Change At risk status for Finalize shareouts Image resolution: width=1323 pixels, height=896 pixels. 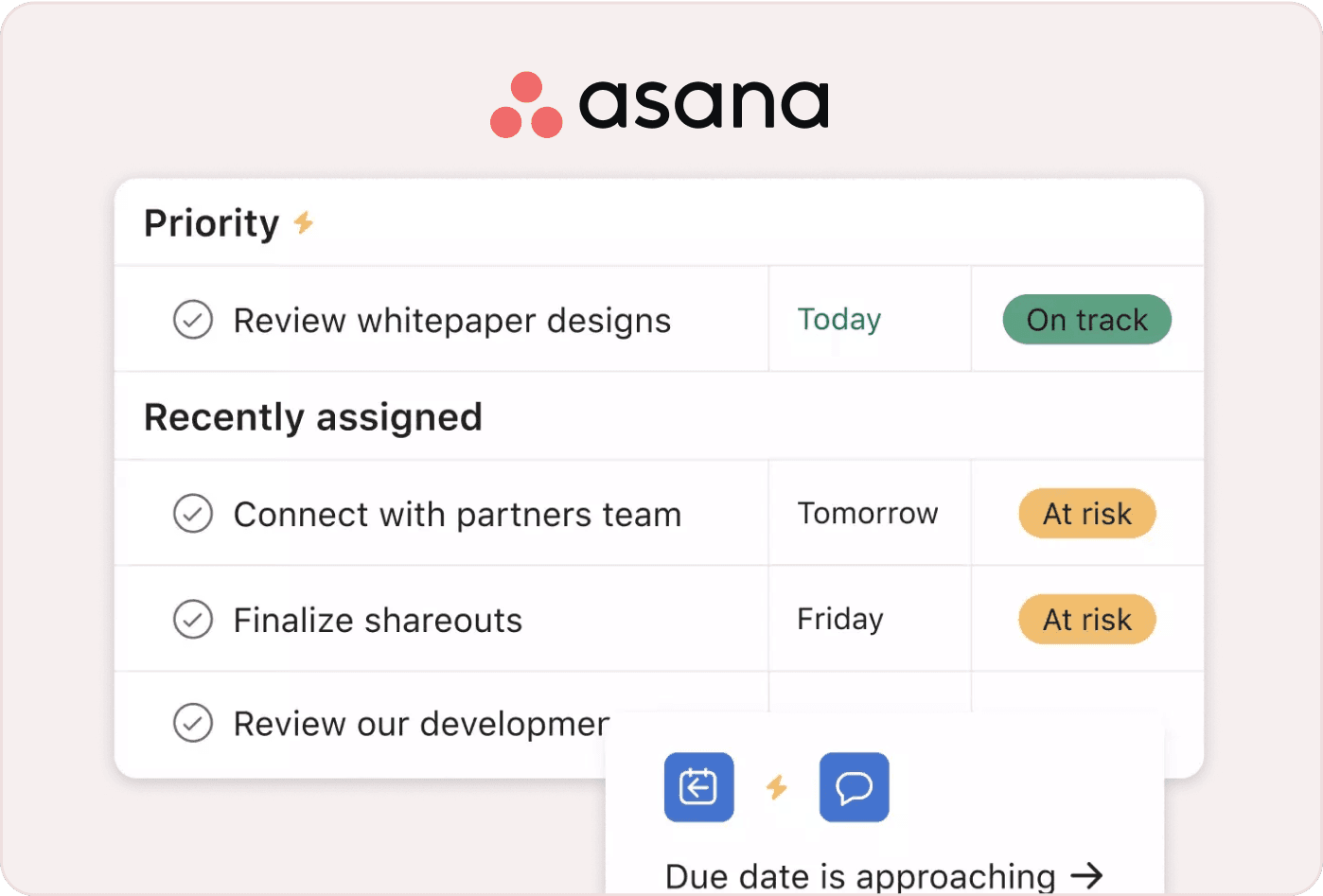coord(1087,620)
